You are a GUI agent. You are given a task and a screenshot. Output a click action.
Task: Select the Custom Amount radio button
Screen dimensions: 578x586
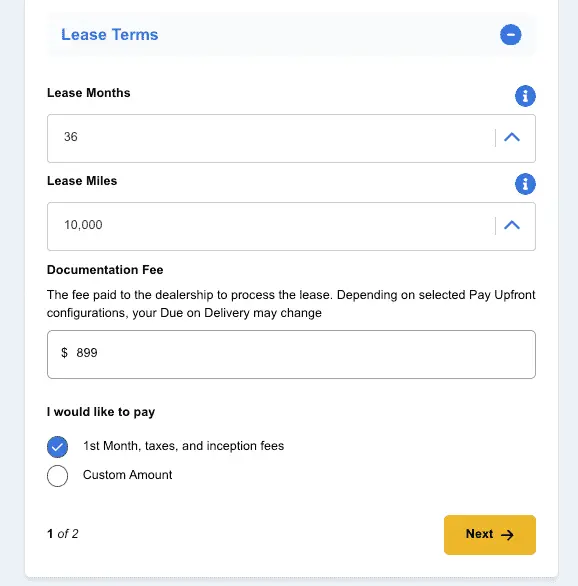pyautogui.click(x=58, y=476)
